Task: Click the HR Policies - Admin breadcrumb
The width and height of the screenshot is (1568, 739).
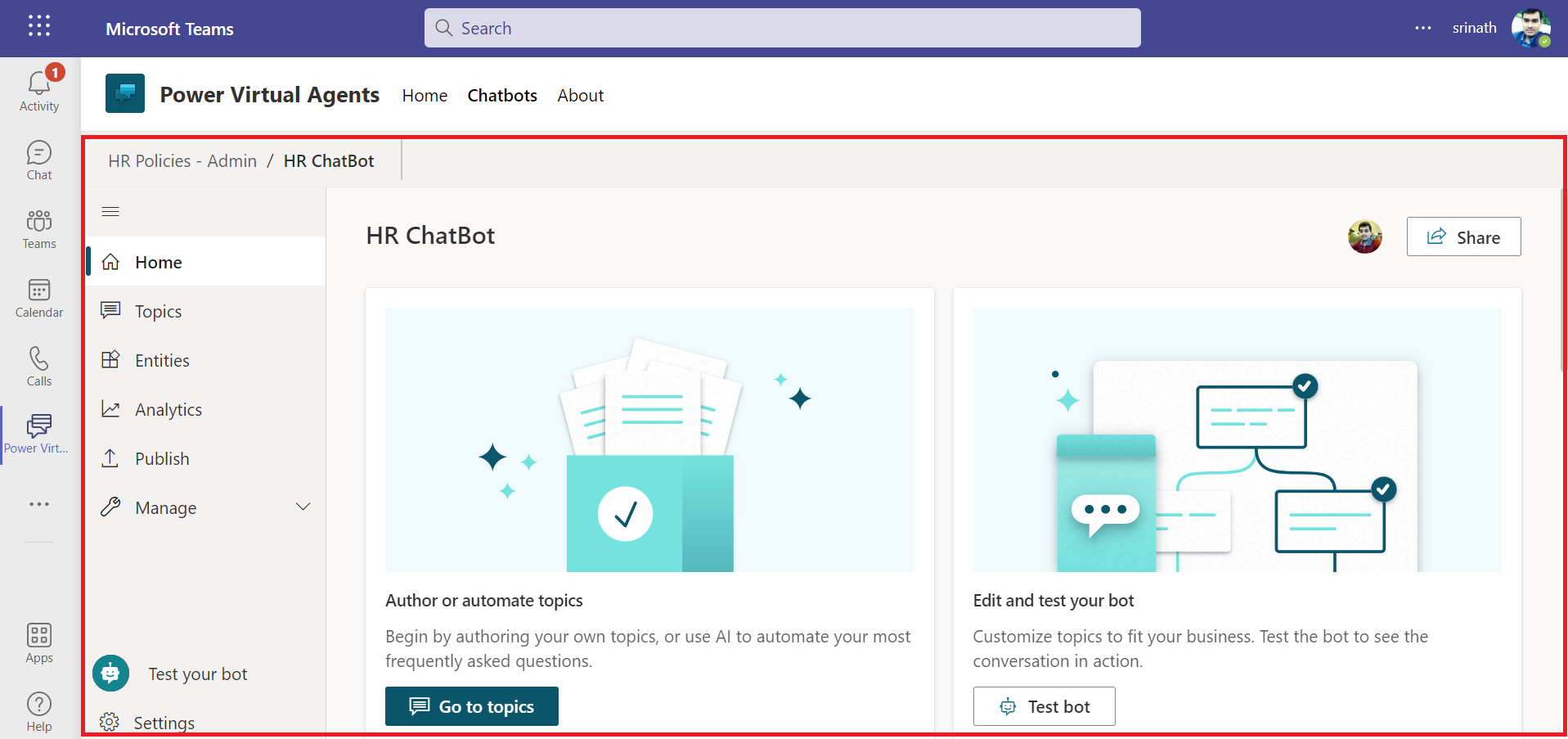Action: pos(182,161)
